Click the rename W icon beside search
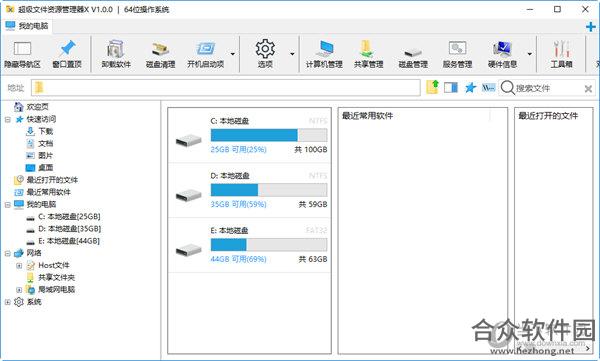 (x=488, y=88)
